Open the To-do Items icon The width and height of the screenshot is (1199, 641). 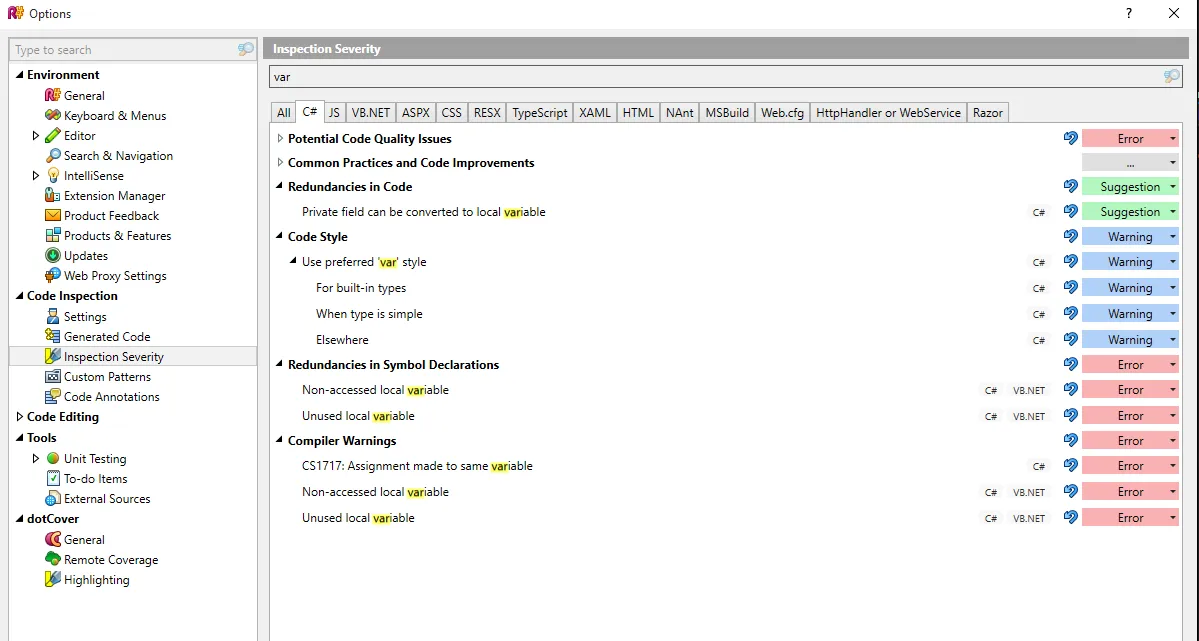pos(53,478)
